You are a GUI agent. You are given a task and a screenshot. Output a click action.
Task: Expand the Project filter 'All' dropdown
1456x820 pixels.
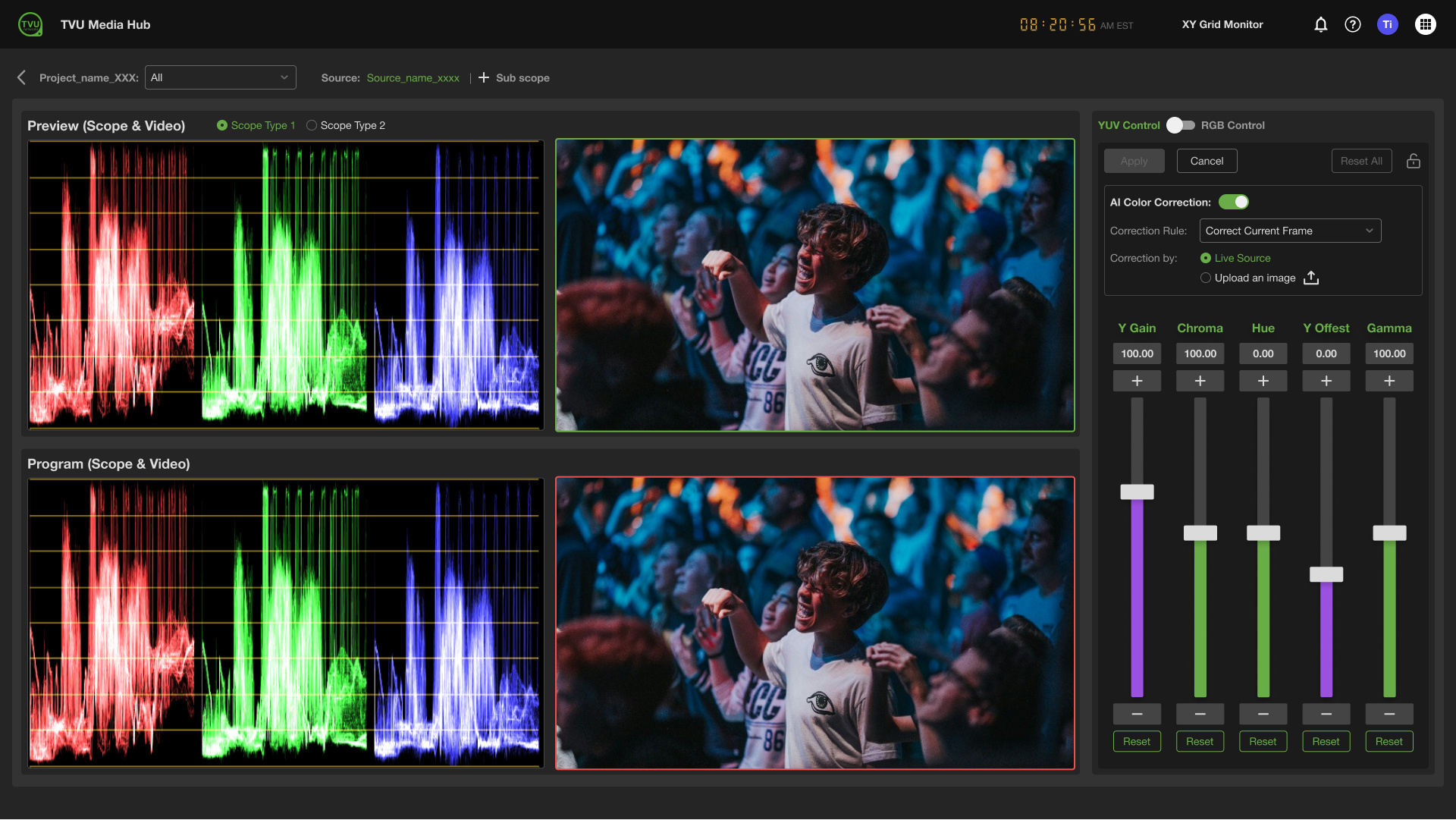pos(221,77)
